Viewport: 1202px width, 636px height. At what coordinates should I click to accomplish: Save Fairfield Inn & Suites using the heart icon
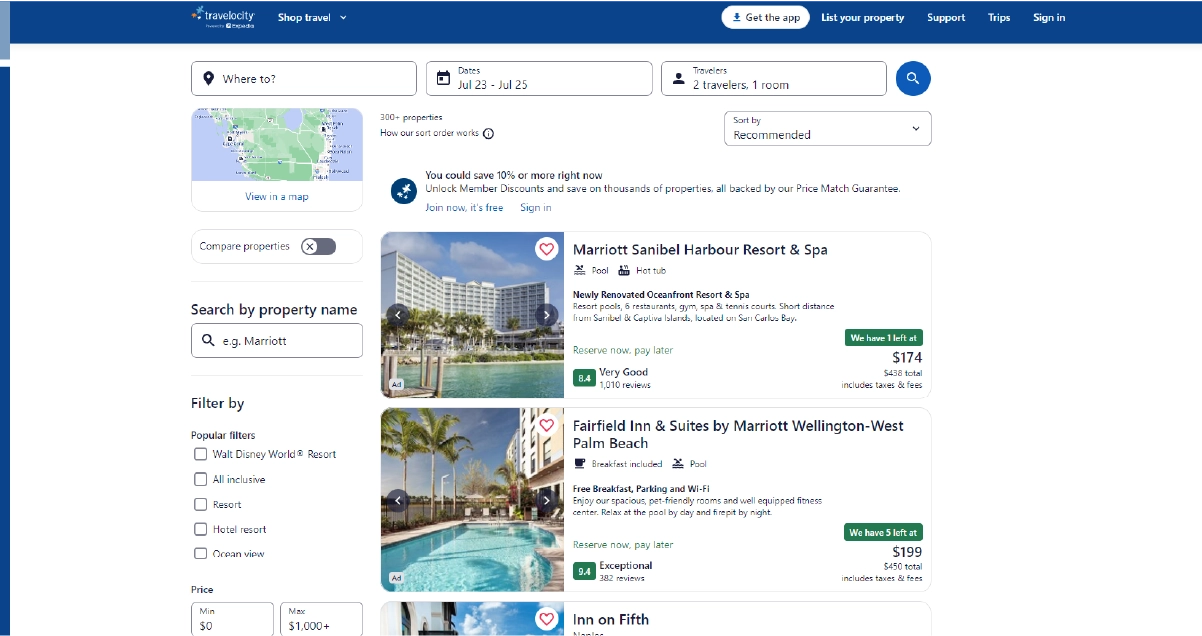coord(547,424)
